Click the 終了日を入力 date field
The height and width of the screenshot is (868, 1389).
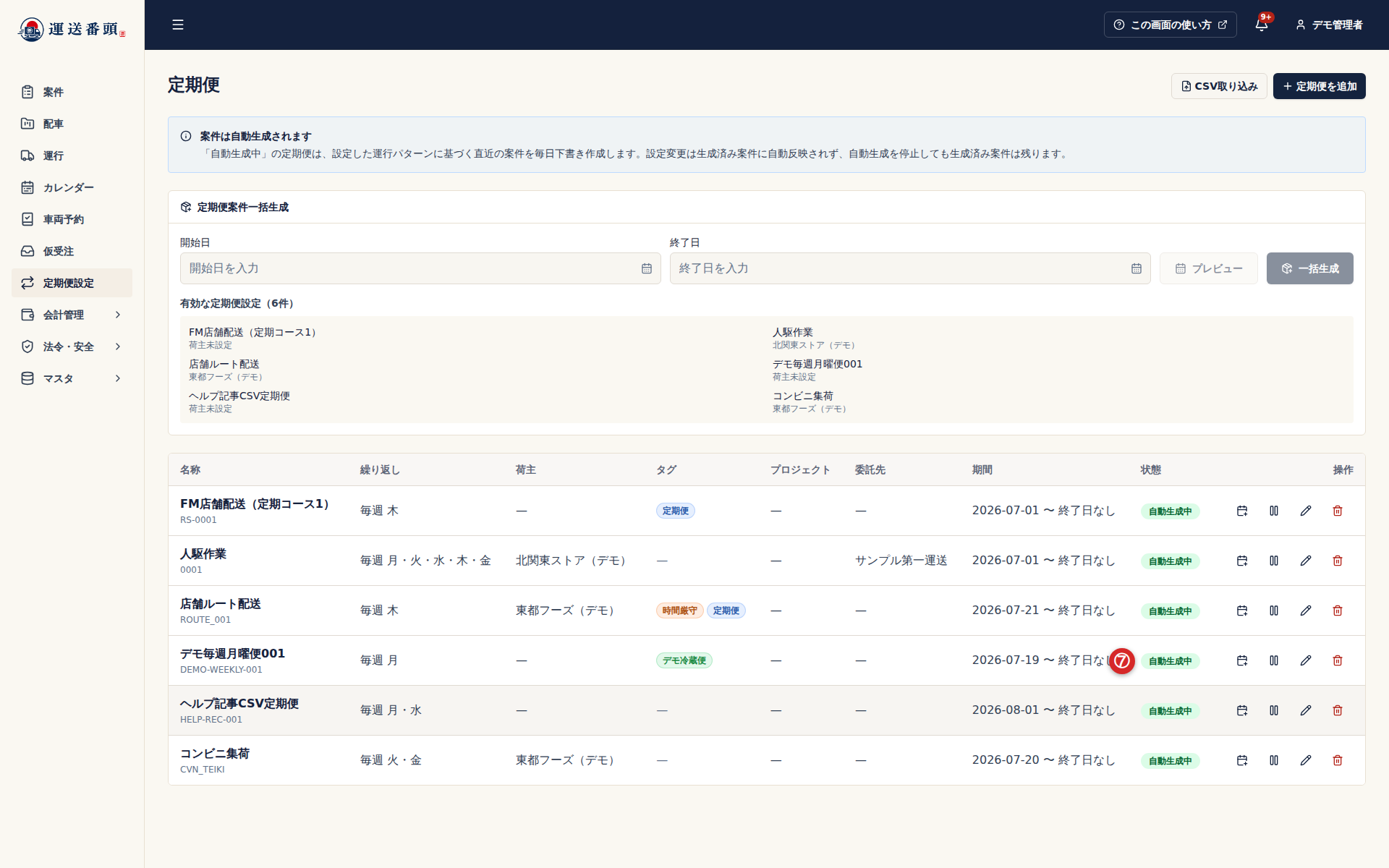click(910, 268)
